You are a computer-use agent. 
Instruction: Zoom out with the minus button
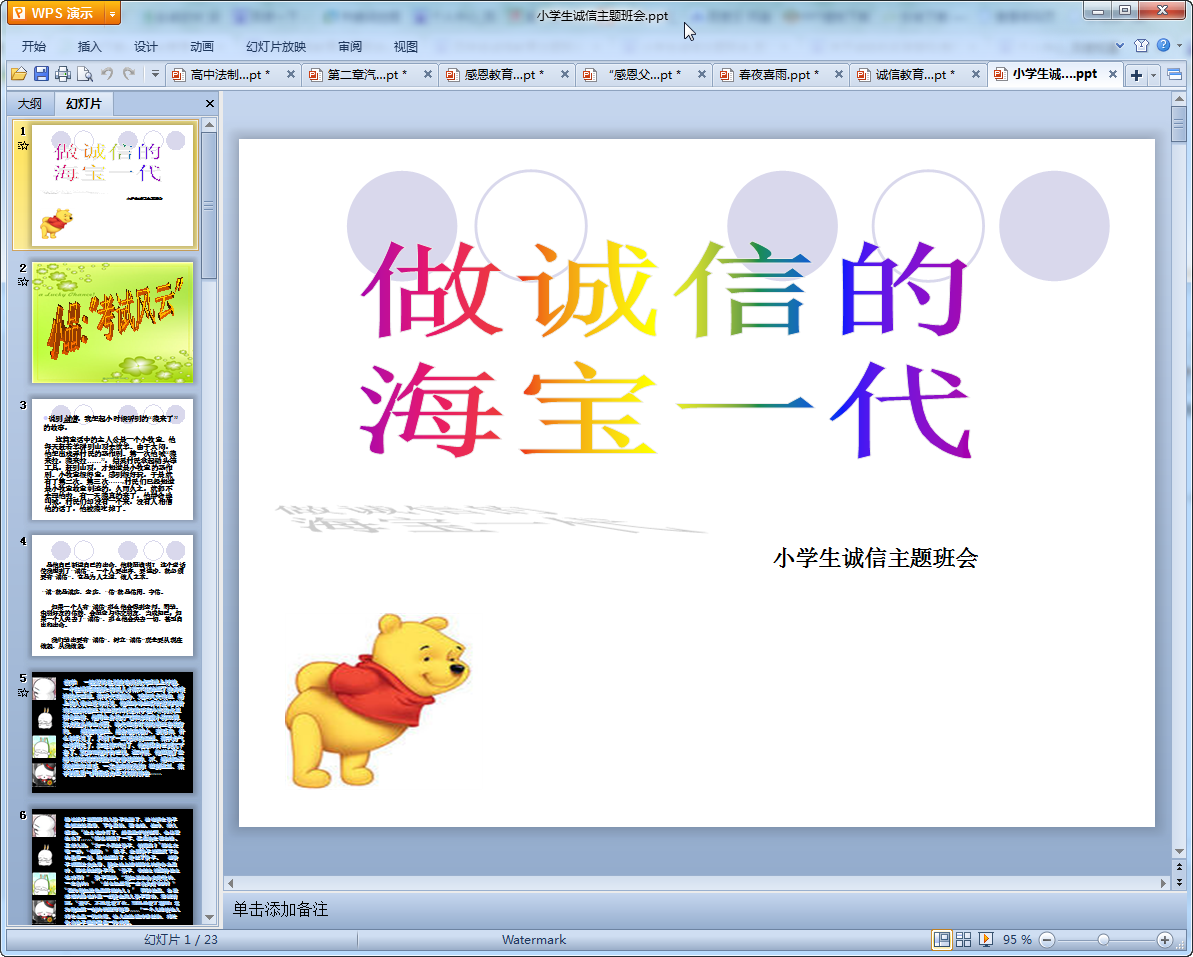pos(1047,940)
